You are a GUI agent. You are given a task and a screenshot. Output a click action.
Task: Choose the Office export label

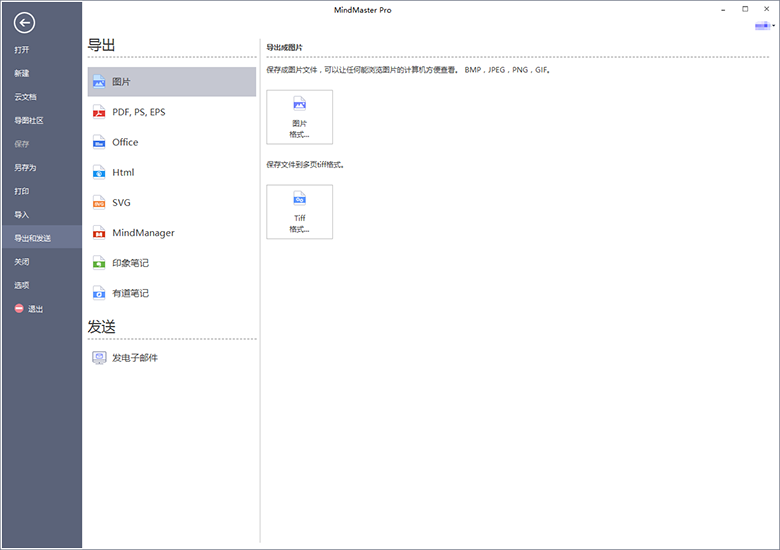point(125,142)
